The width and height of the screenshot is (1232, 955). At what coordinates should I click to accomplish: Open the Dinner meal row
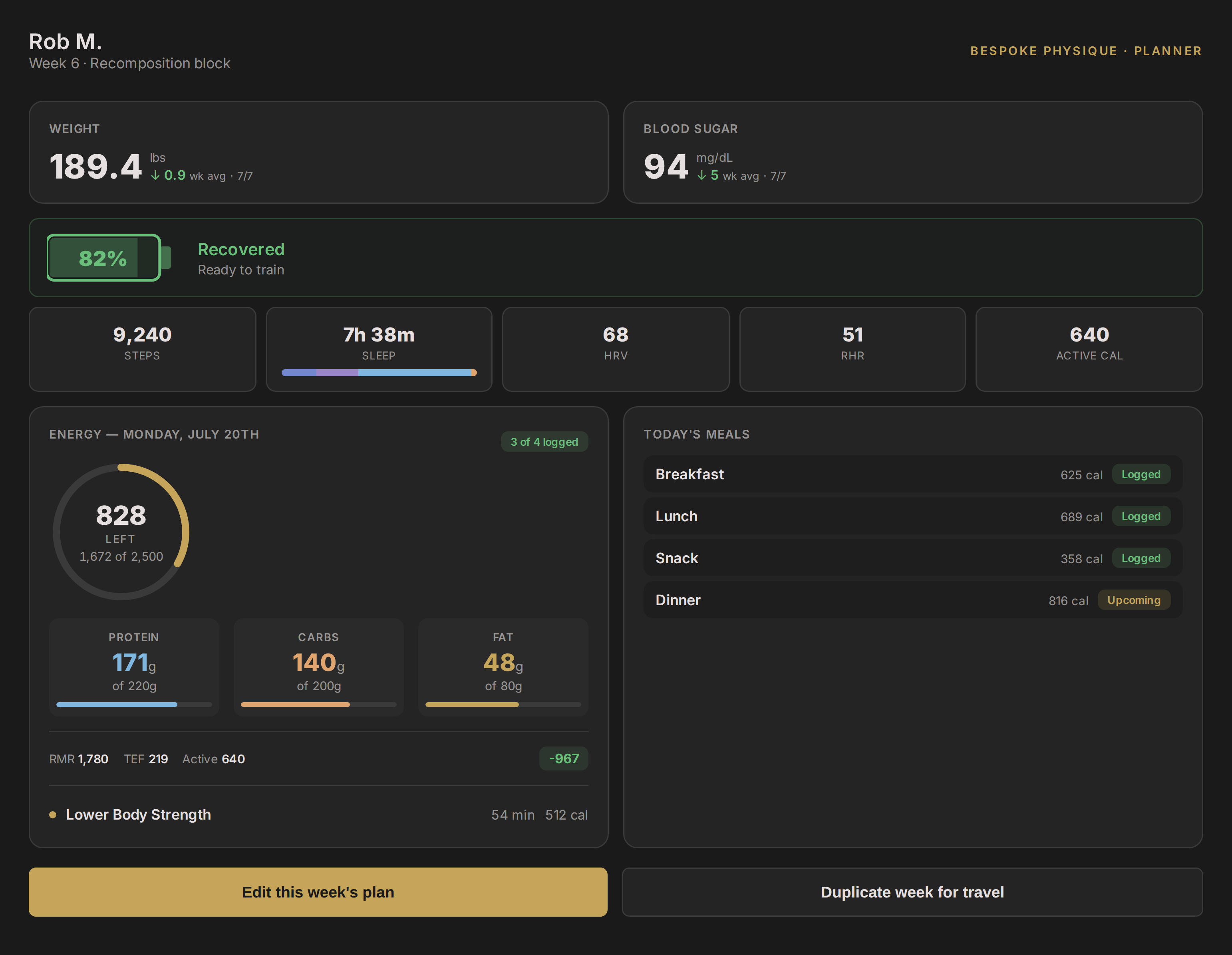coord(913,600)
